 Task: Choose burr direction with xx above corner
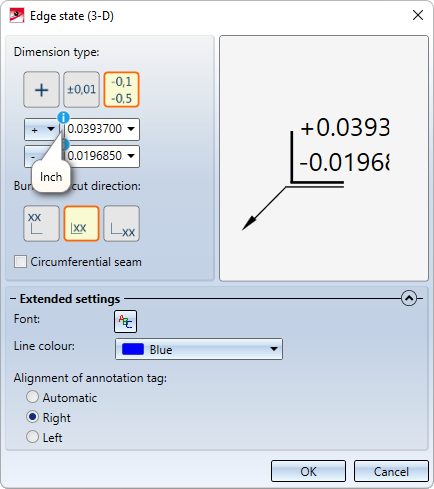click(42, 223)
